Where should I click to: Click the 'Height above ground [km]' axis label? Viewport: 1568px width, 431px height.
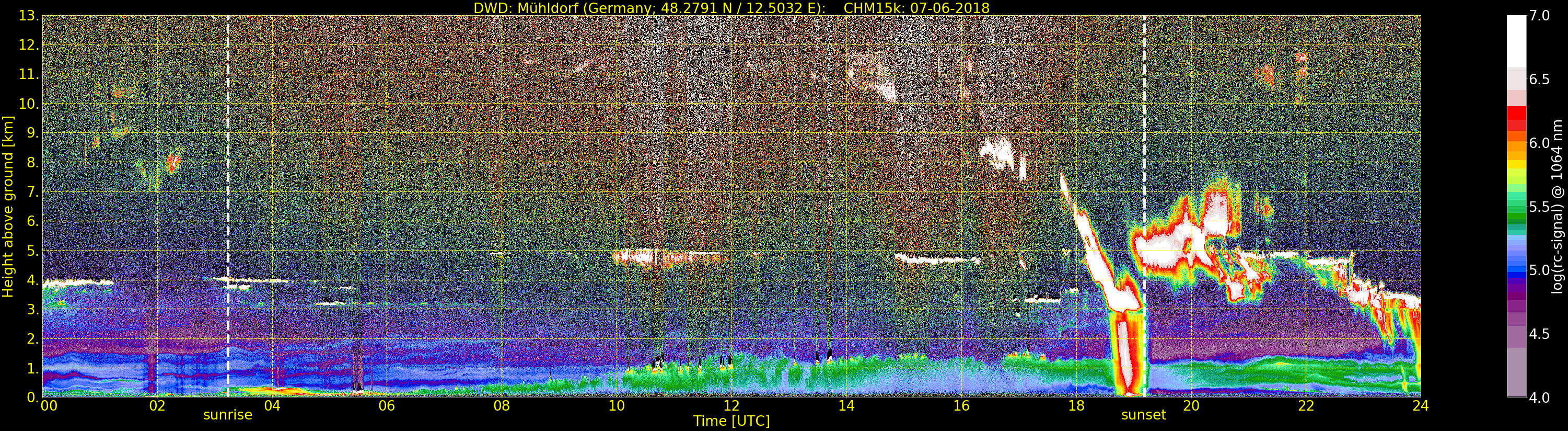click(x=8, y=206)
